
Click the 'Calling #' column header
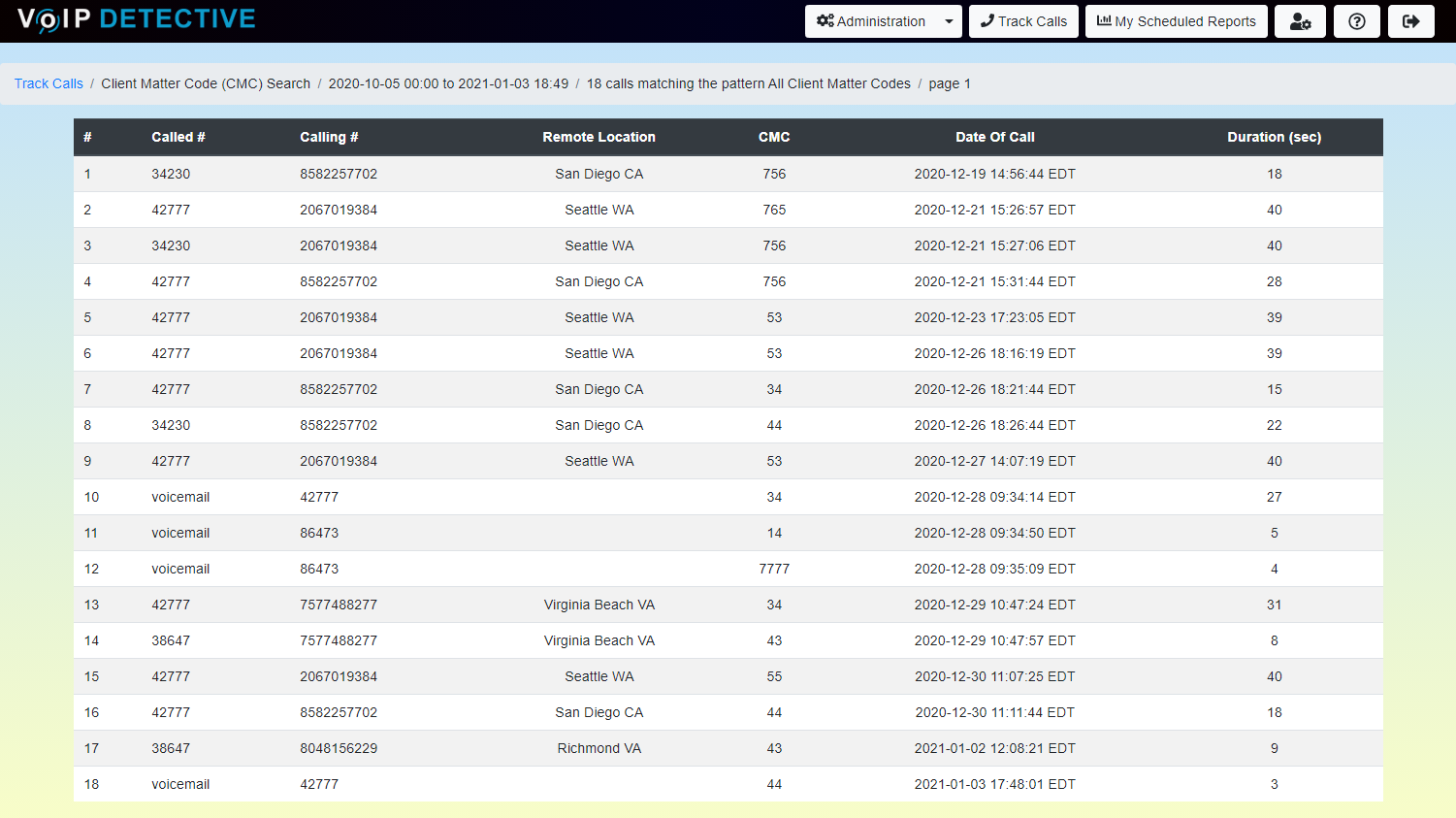click(329, 137)
